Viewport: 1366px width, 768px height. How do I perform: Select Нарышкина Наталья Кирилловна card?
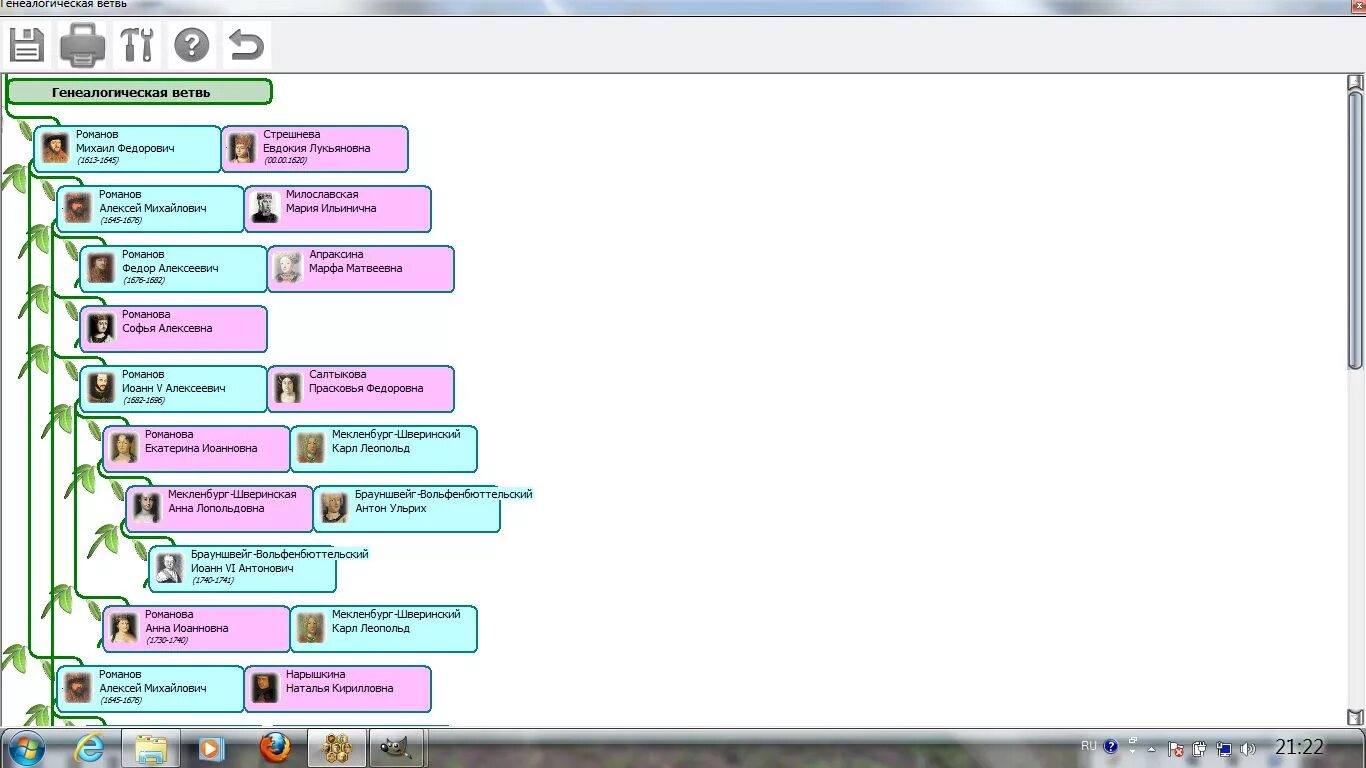[x=338, y=689]
